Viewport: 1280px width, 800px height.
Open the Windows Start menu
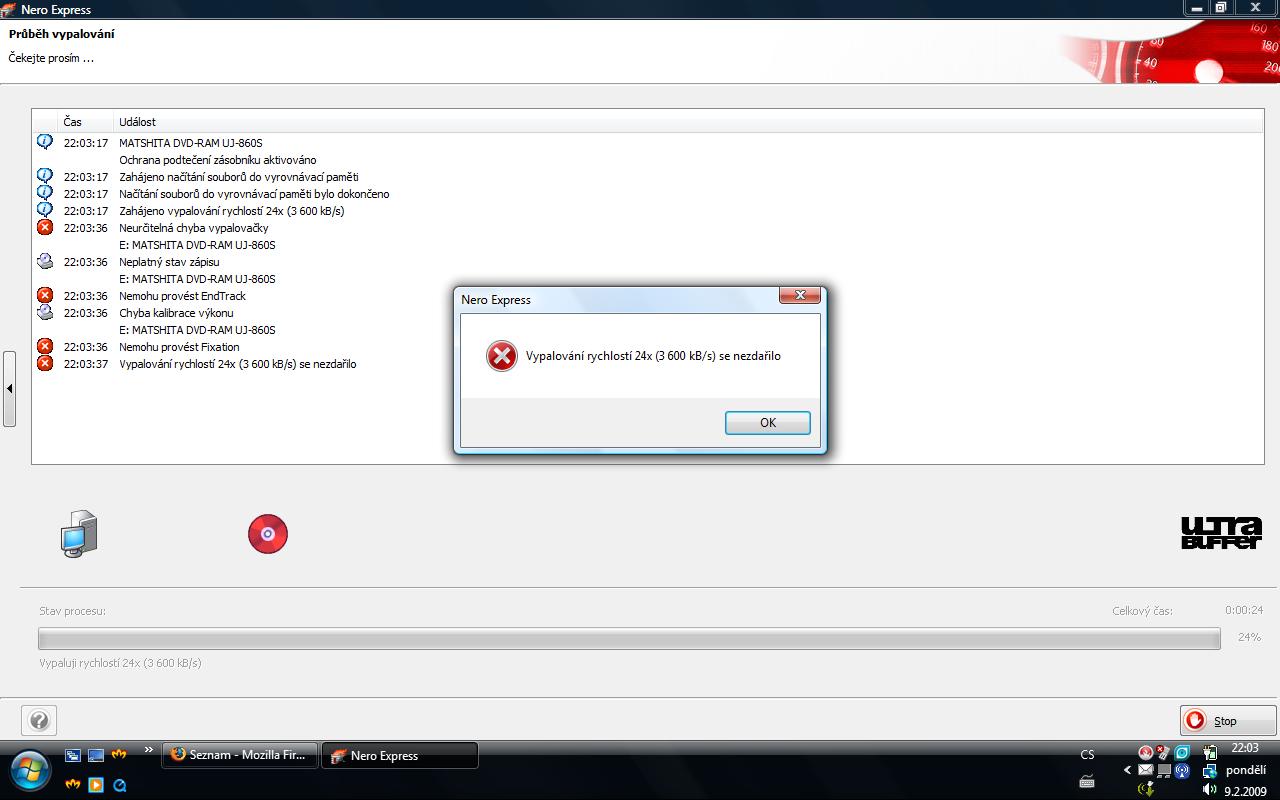tap(28, 770)
